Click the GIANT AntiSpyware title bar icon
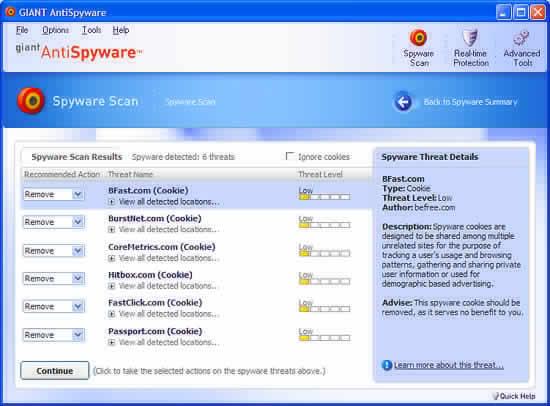Viewport: 550px width, 406px height. (x=11, y=12)
